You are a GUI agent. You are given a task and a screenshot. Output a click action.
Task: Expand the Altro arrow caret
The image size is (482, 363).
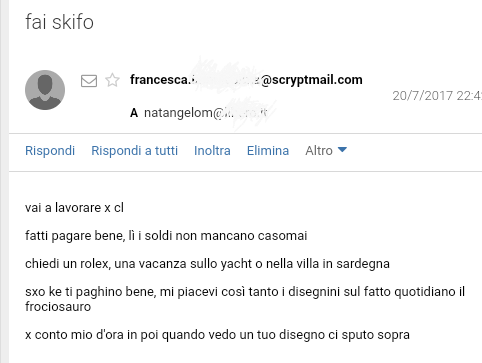(342, 150)
